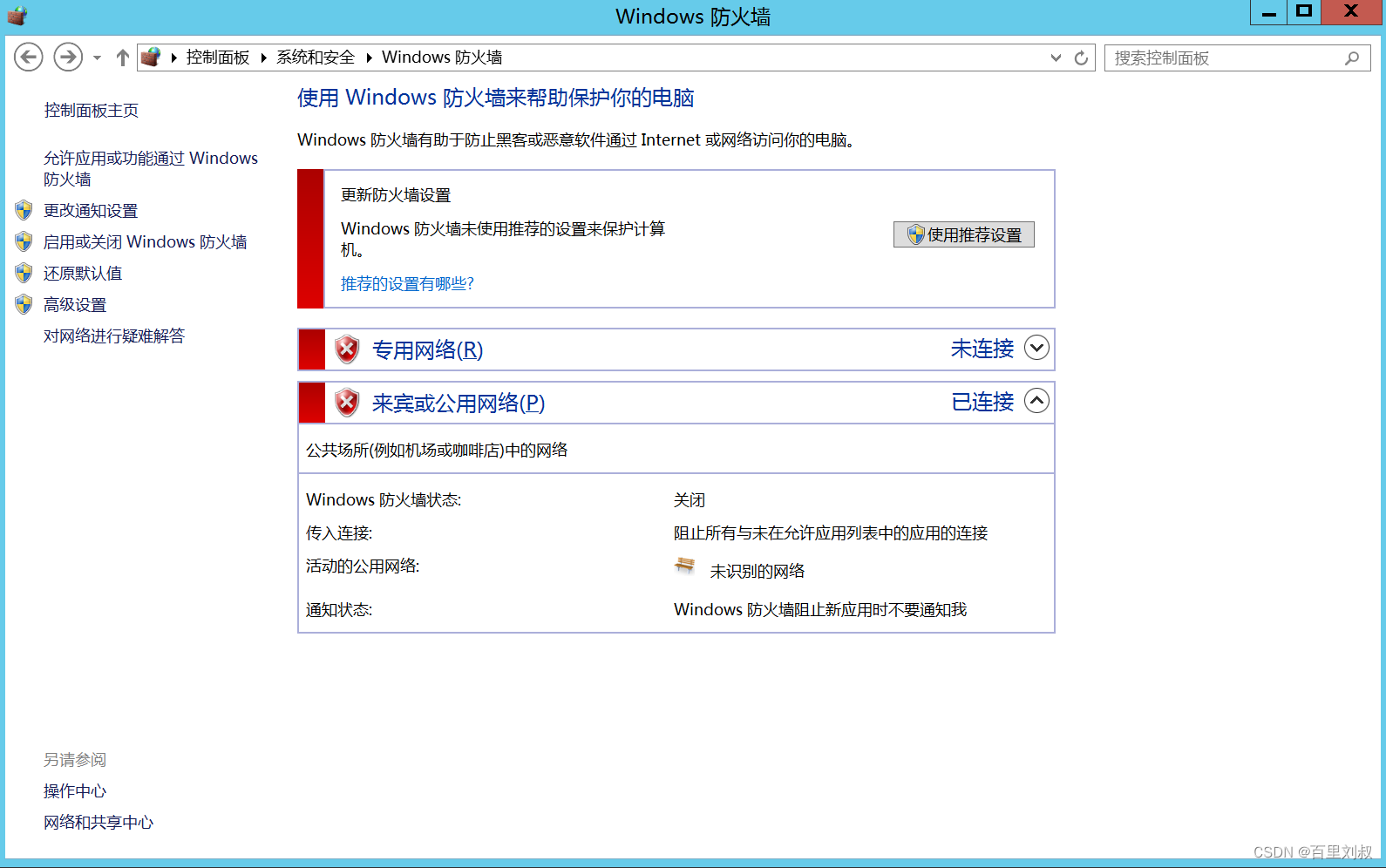The height and width of the screenshot is (868, 1386).
Task: Click the Back navigation arrow
Action: click(x=29, y=58)
